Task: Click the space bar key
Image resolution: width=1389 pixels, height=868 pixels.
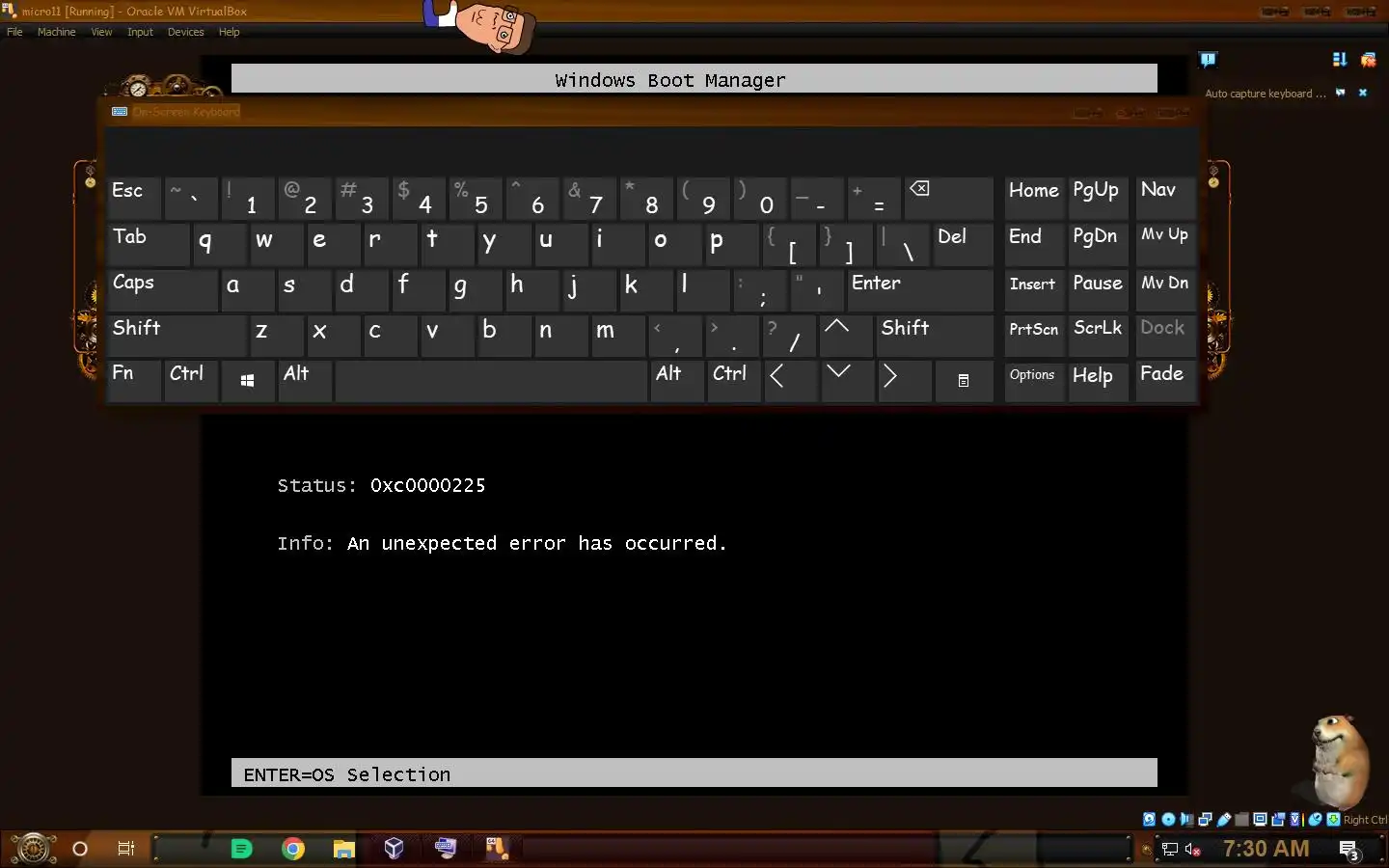Action: click(x=491, y=380)
